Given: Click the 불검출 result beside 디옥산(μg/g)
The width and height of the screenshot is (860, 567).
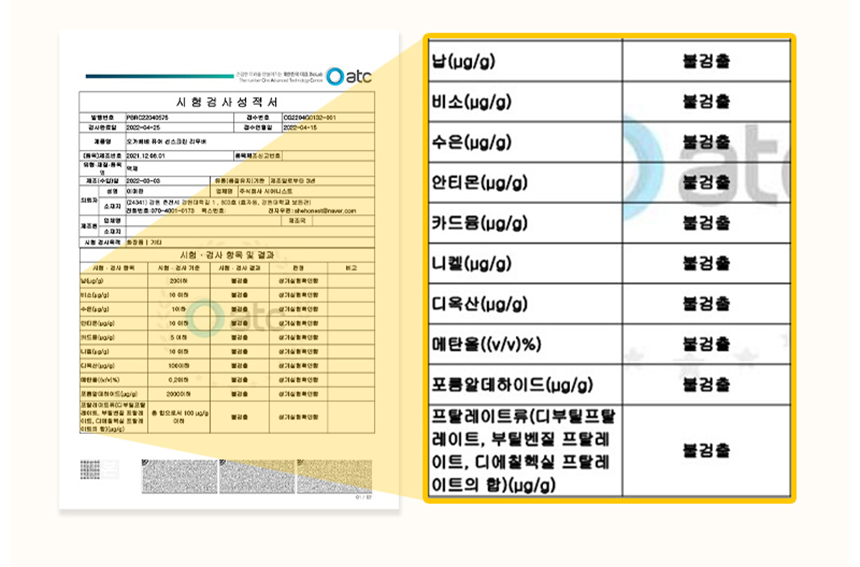Looking at the screenshot, I should [x=706, y=303].
